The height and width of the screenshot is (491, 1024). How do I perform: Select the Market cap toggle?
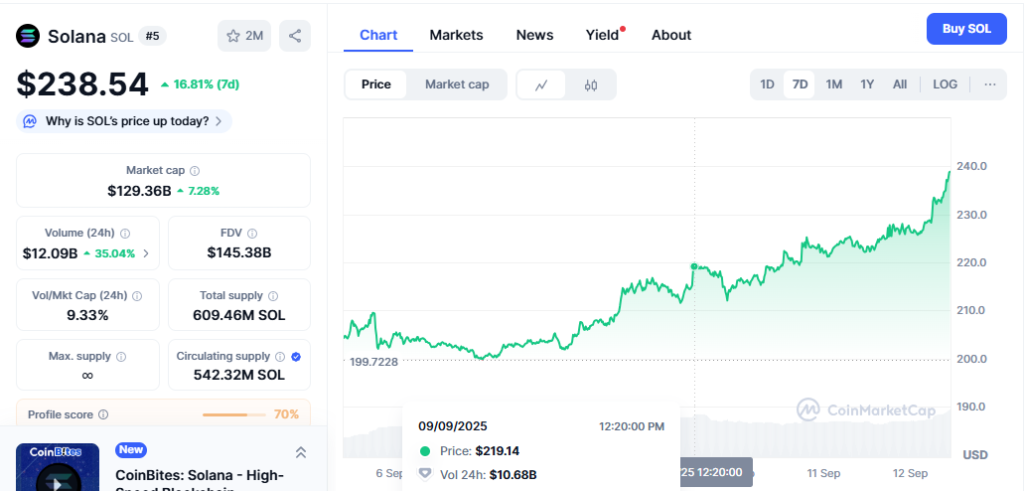coord(456,84)
